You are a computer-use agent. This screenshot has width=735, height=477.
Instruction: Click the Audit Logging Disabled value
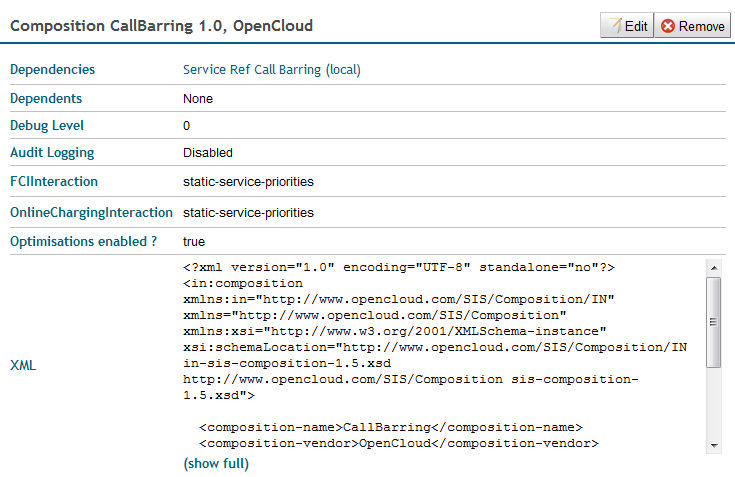208,153
